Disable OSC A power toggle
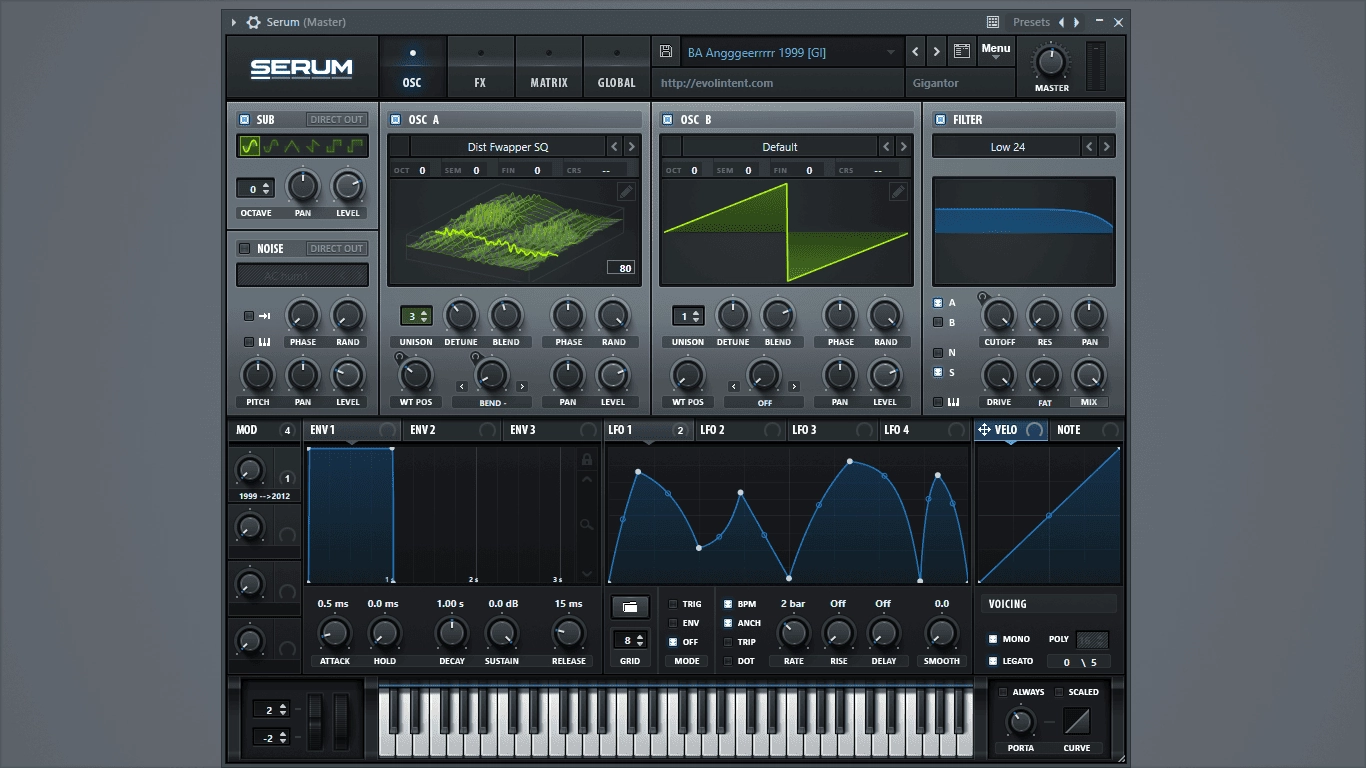This screenshot has height=768, width=1366. point(395,120)
